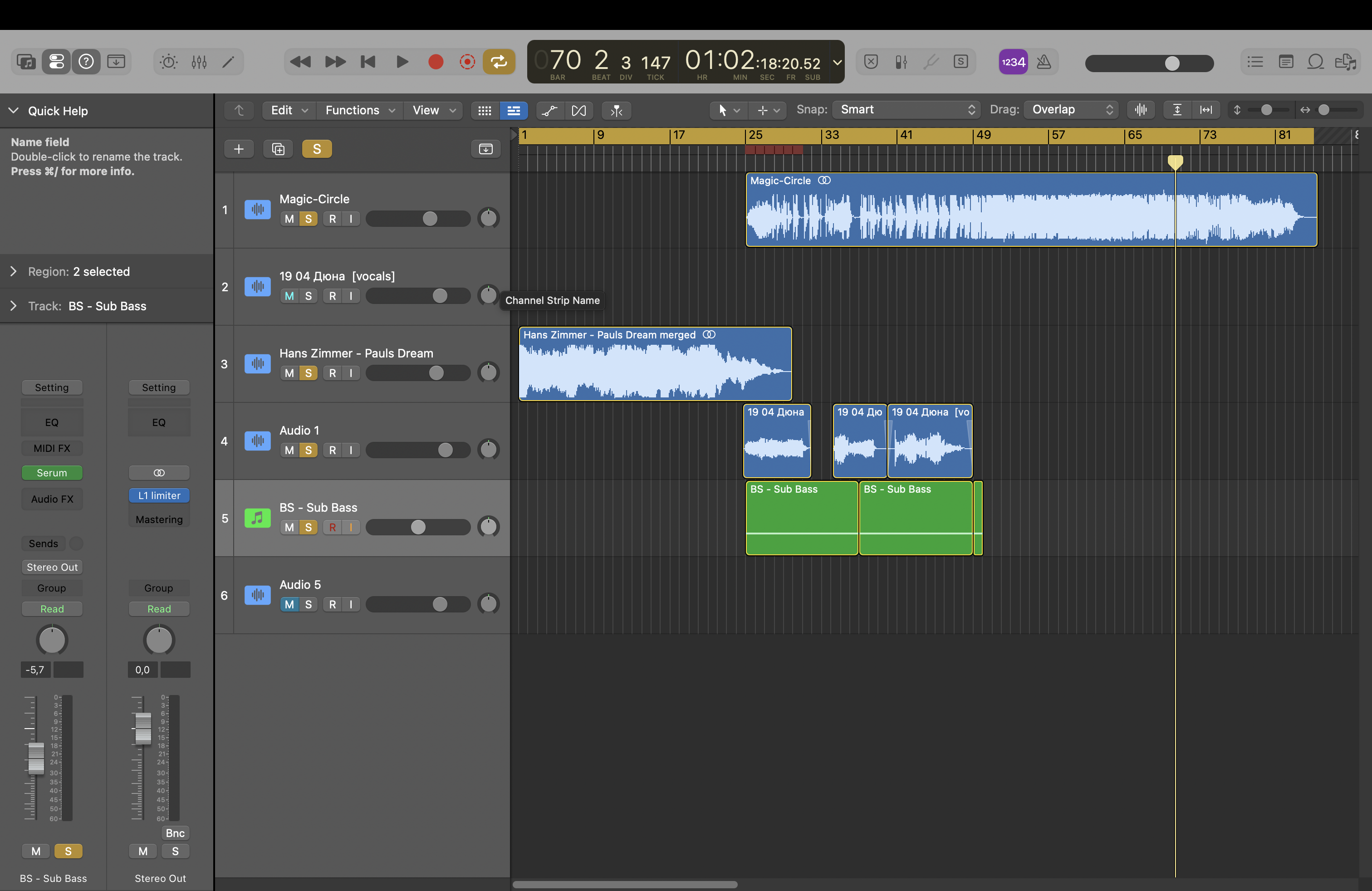Open the Drag Overlap dropdown
Image resolution: width=1372 pixels, height=891 pixels.
click(1071, 109)
